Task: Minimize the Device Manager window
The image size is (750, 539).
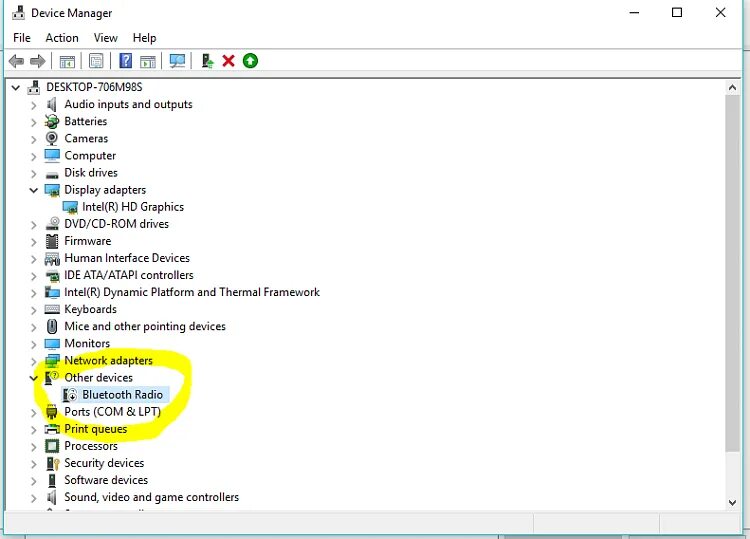Action: click(634, 12)
